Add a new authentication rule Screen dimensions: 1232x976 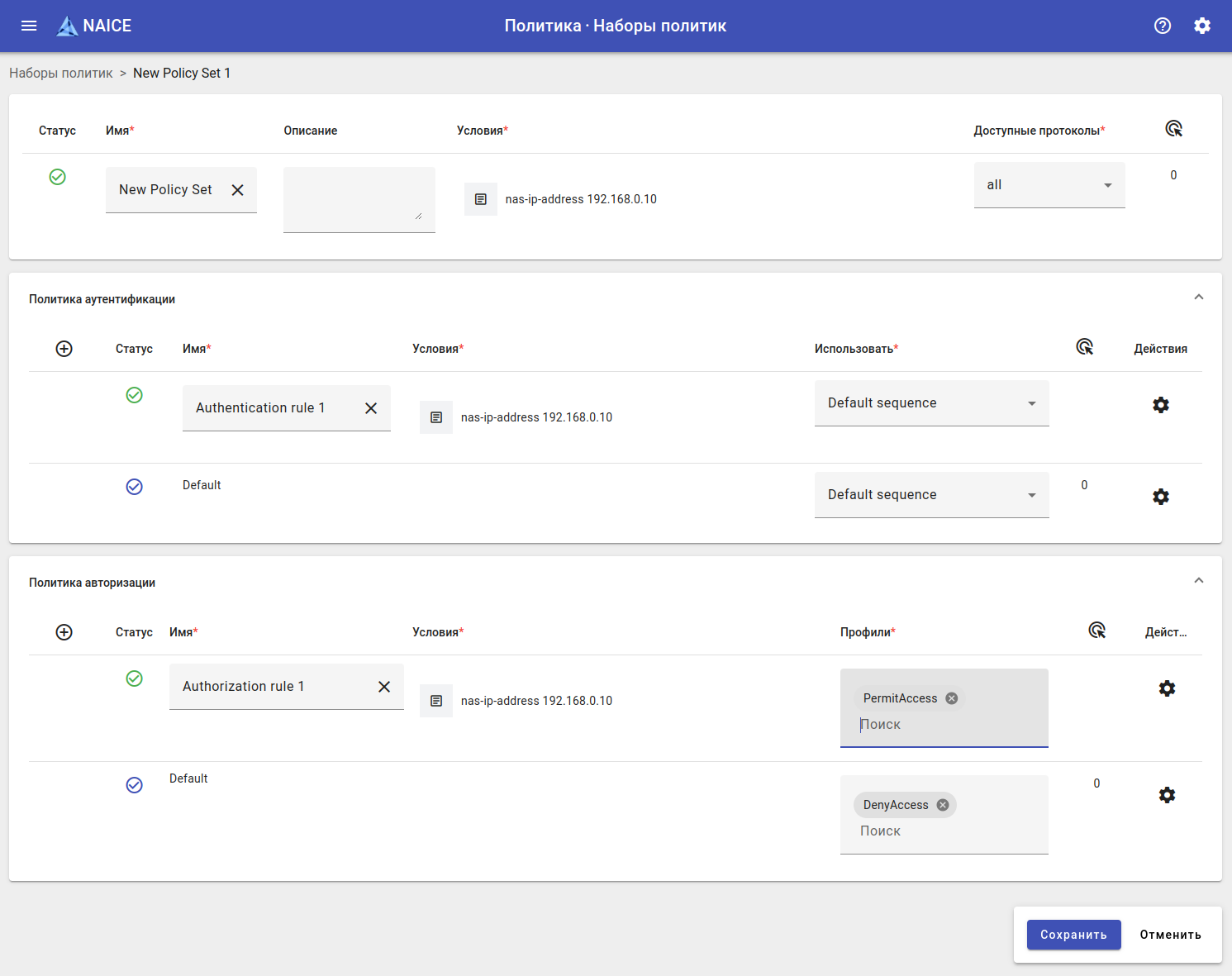(64, 349)
